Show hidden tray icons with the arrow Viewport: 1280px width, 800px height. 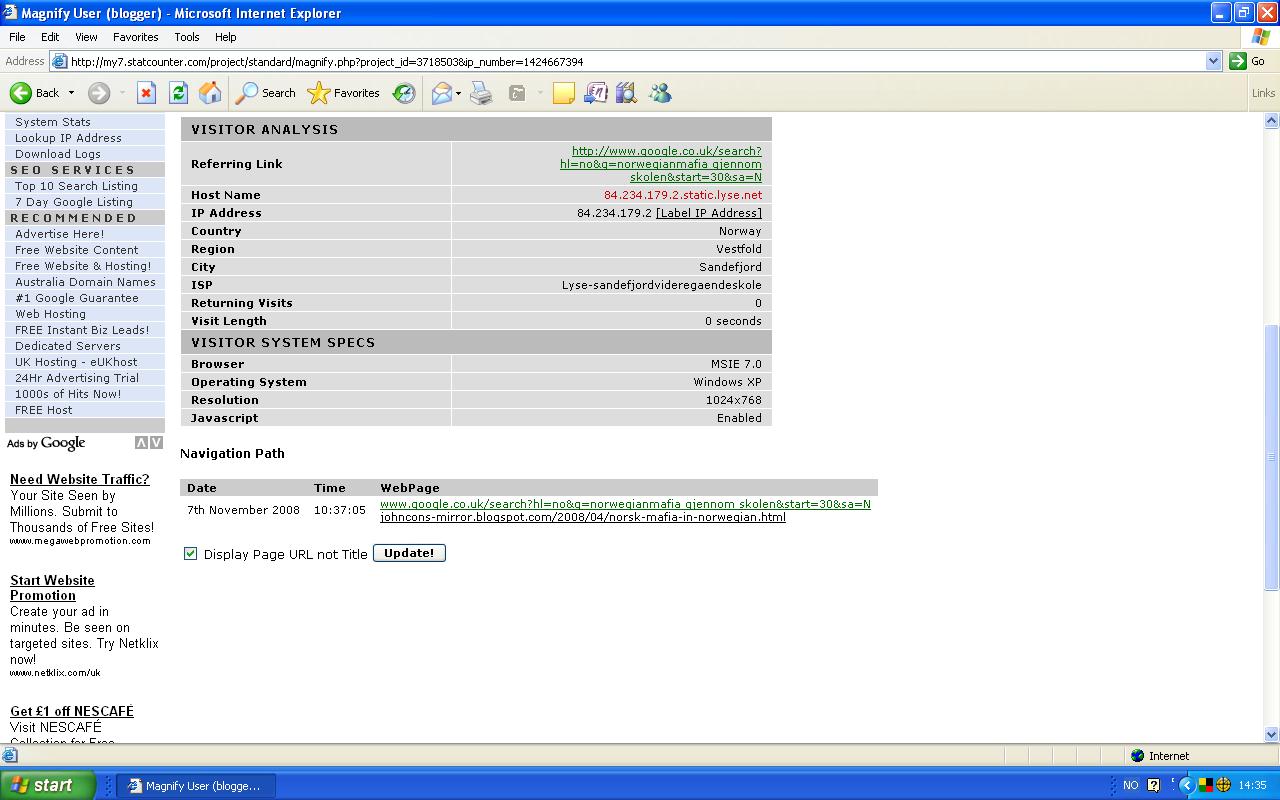(1187, 785)
